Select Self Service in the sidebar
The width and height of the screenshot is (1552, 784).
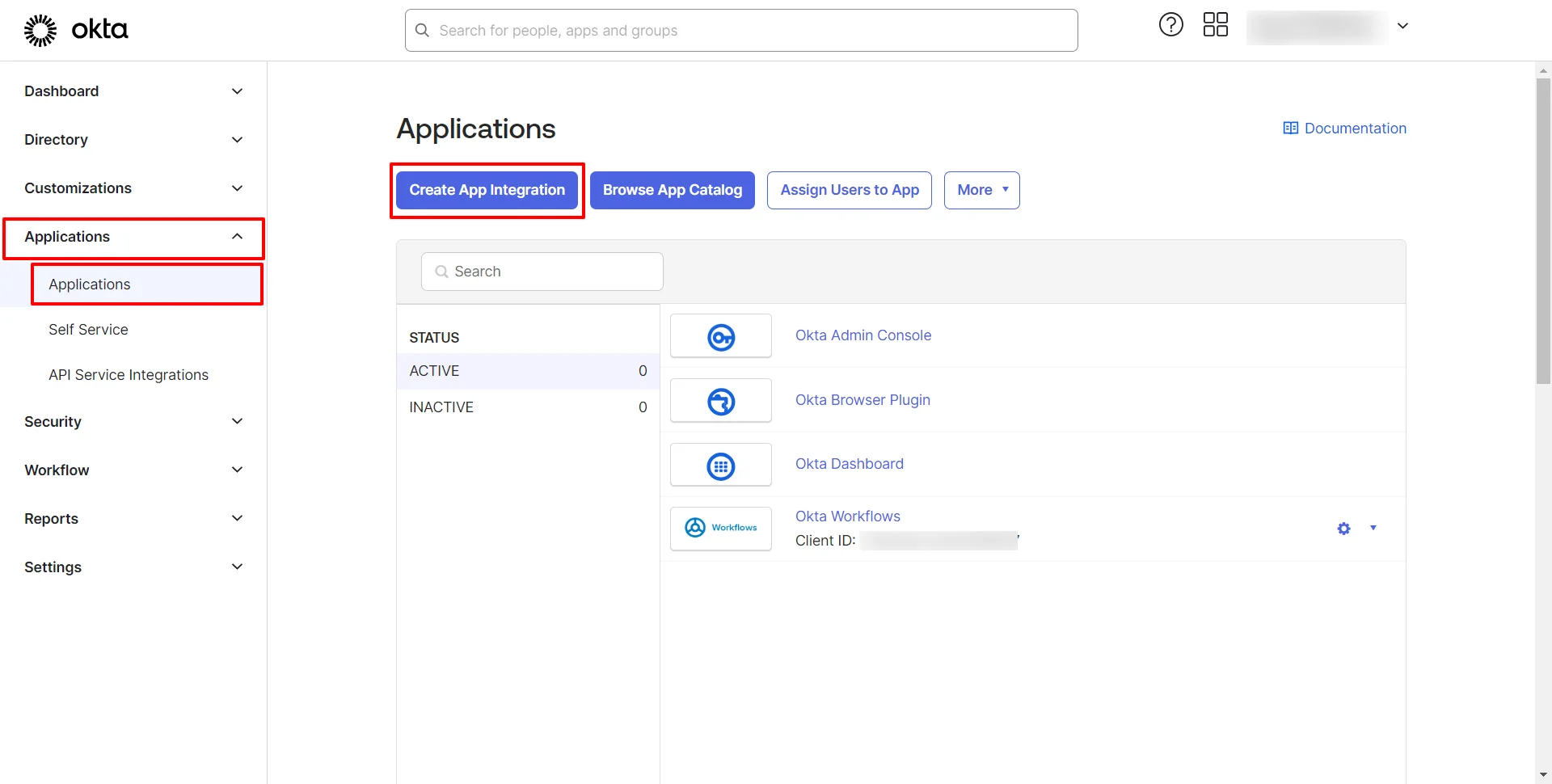tap(88, 329)
